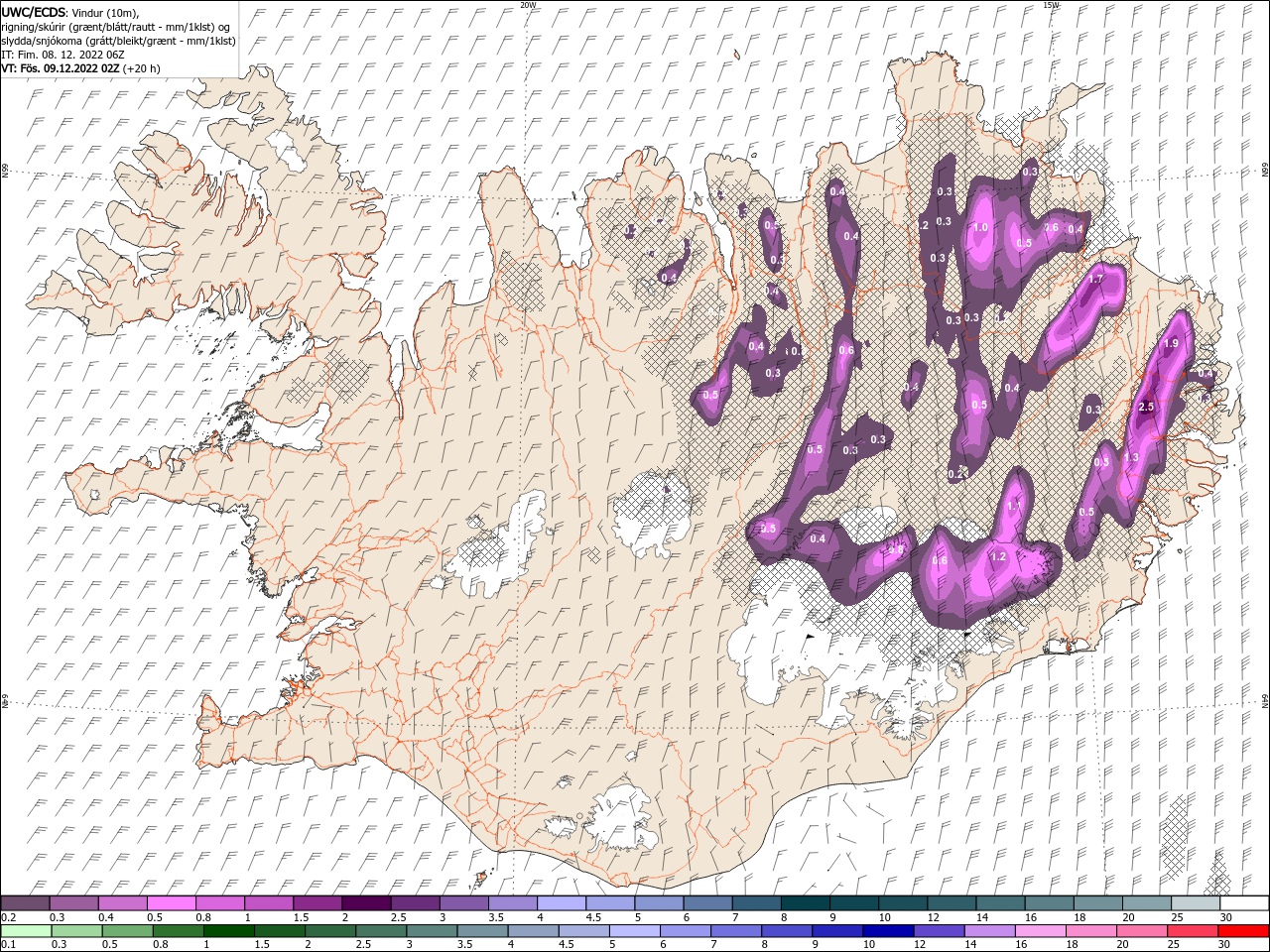Pick lower legend blue swatch between 9 and 10
This screenshot has height=952, width=1270.
point(837,930)
